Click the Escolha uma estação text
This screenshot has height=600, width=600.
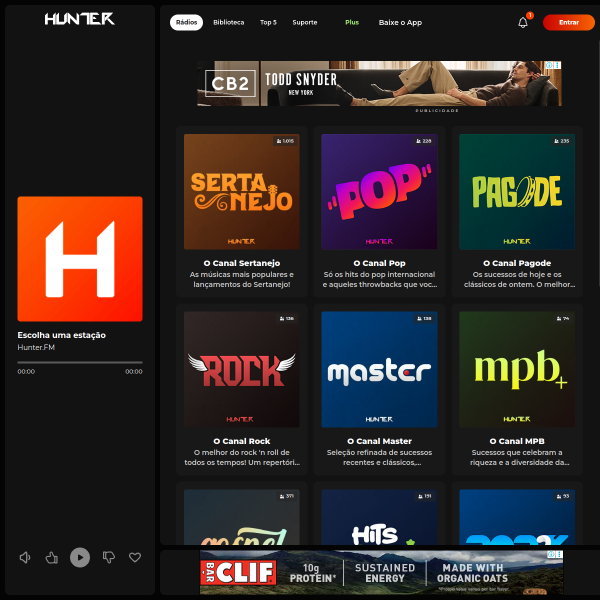[62, 335]
